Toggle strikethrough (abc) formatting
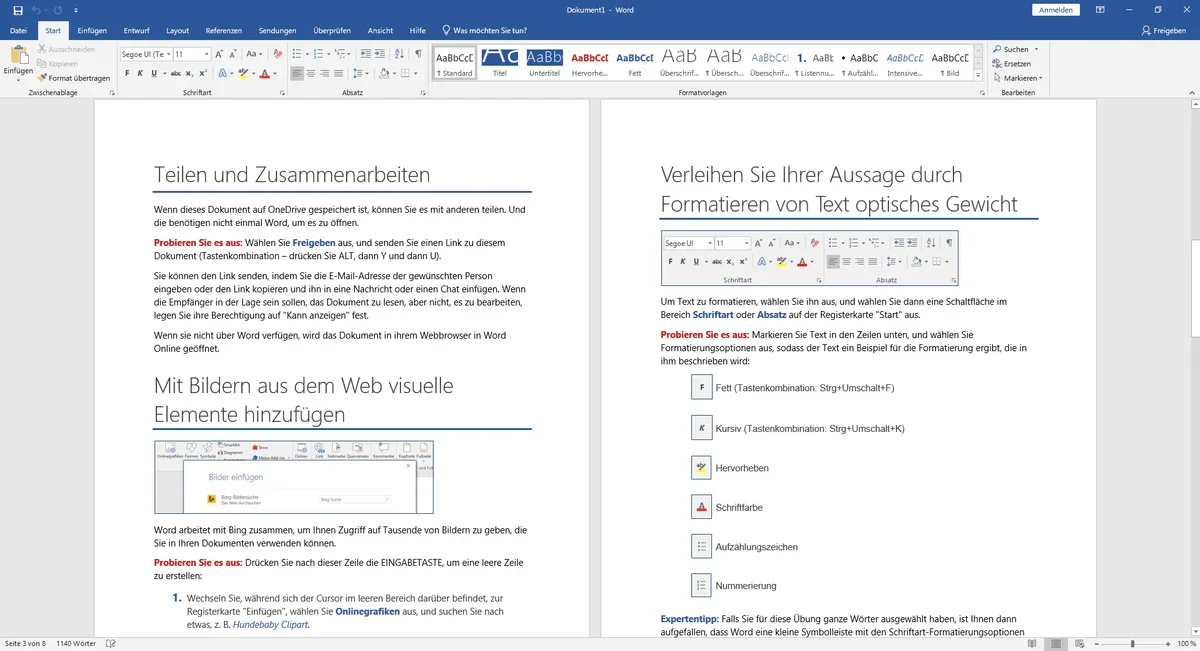Image resolution: width=1200 pixels, height=651 pixels. pos(176,73)
